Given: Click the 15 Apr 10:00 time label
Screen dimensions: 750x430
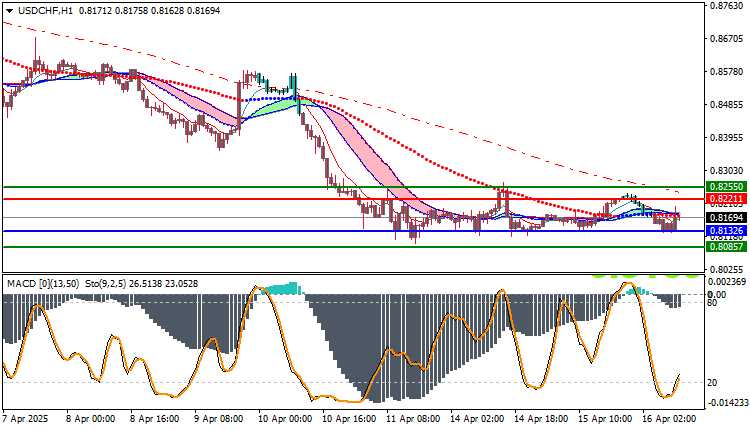Looking at the screenshot, I should pyautogui.click(x=605, y=419).
